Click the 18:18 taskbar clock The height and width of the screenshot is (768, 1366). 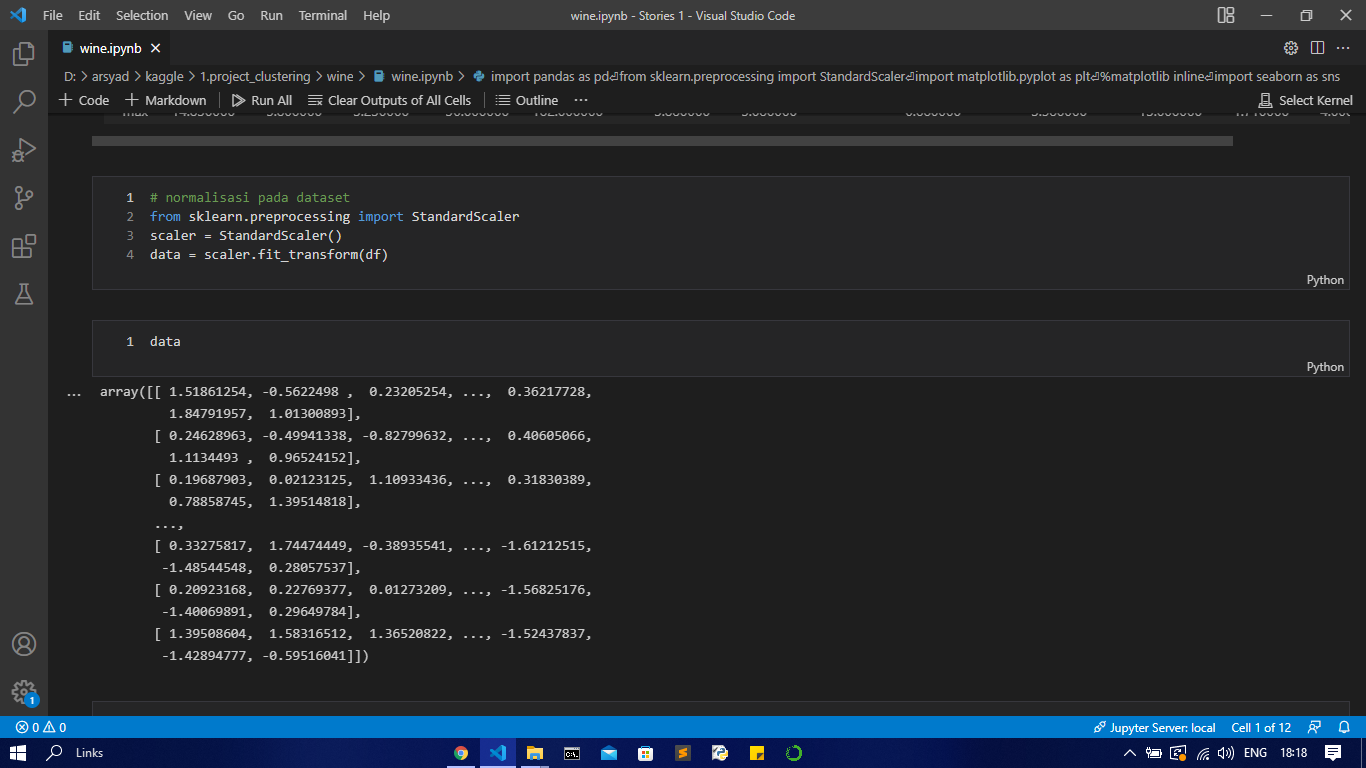[x=1293, y=753]
